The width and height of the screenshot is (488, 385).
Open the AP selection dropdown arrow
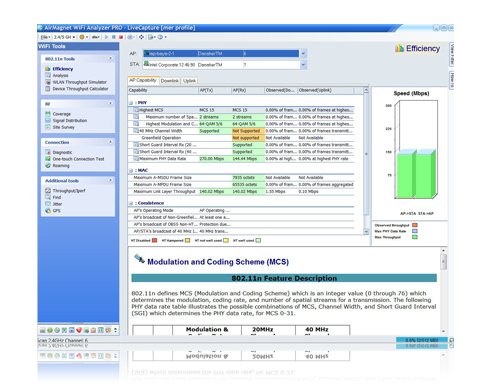(303, 53)
